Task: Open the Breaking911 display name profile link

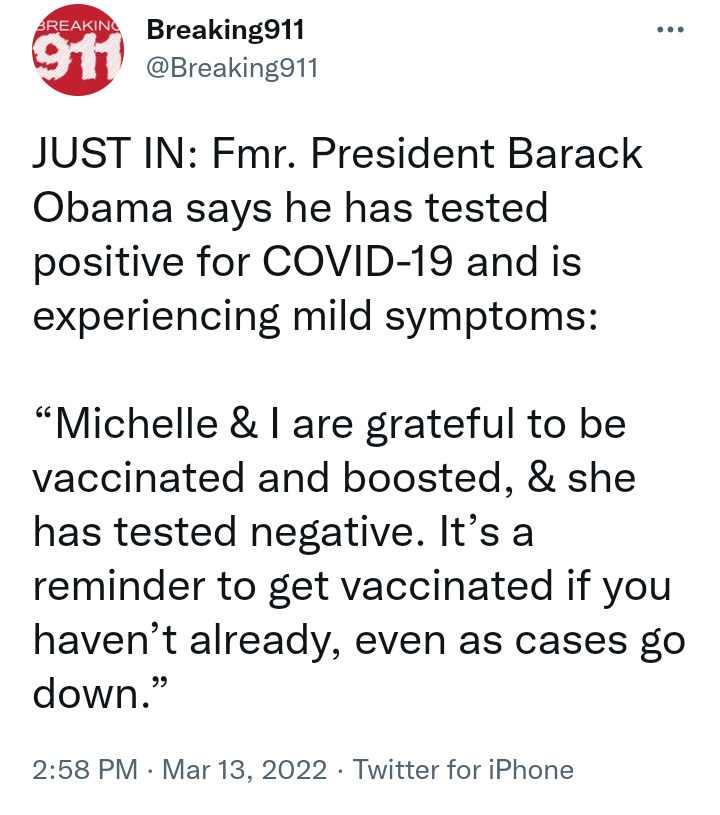Action: [225, 30]
